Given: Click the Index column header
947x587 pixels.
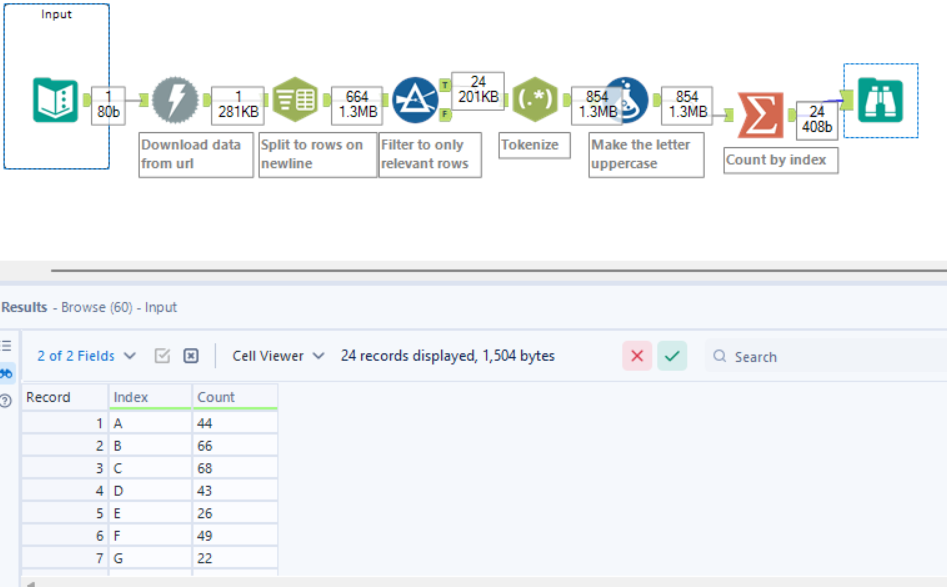Looking at the screenshot, I should (x=150, y=397).
